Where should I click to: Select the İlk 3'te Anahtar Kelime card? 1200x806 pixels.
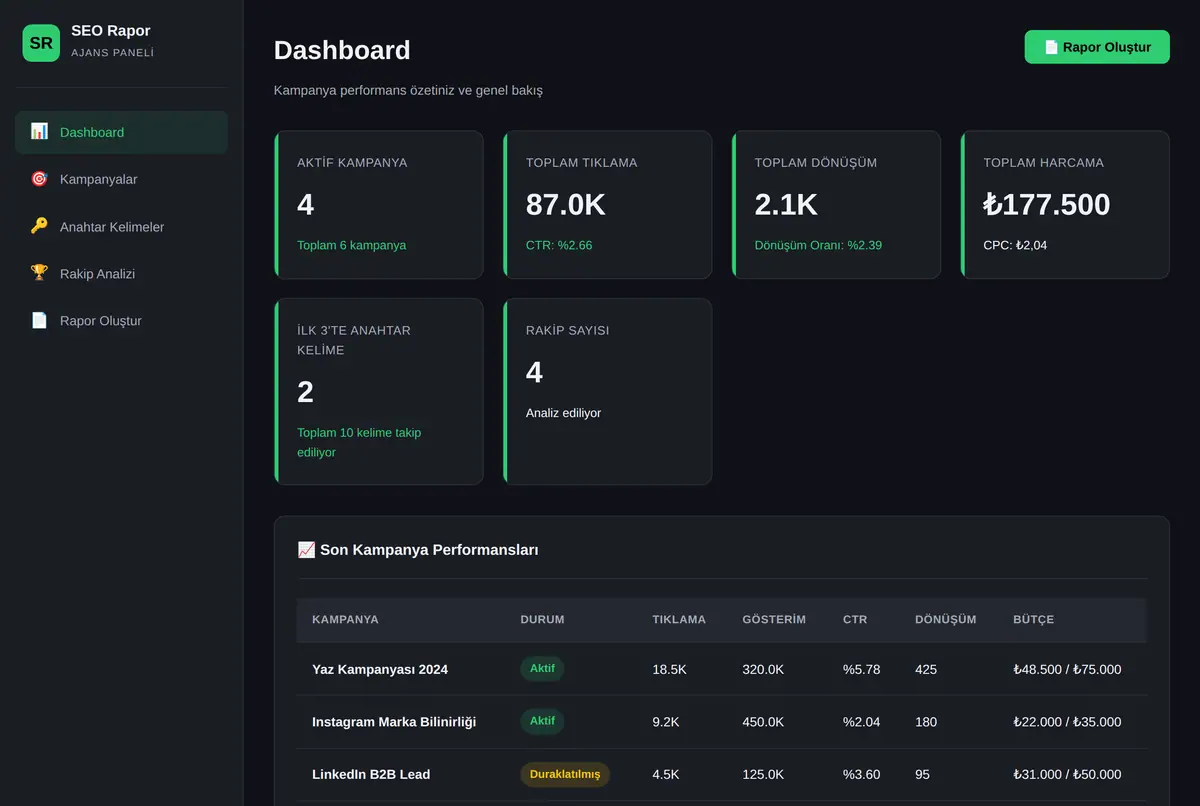pyautogui.click(x=379, y=391)
